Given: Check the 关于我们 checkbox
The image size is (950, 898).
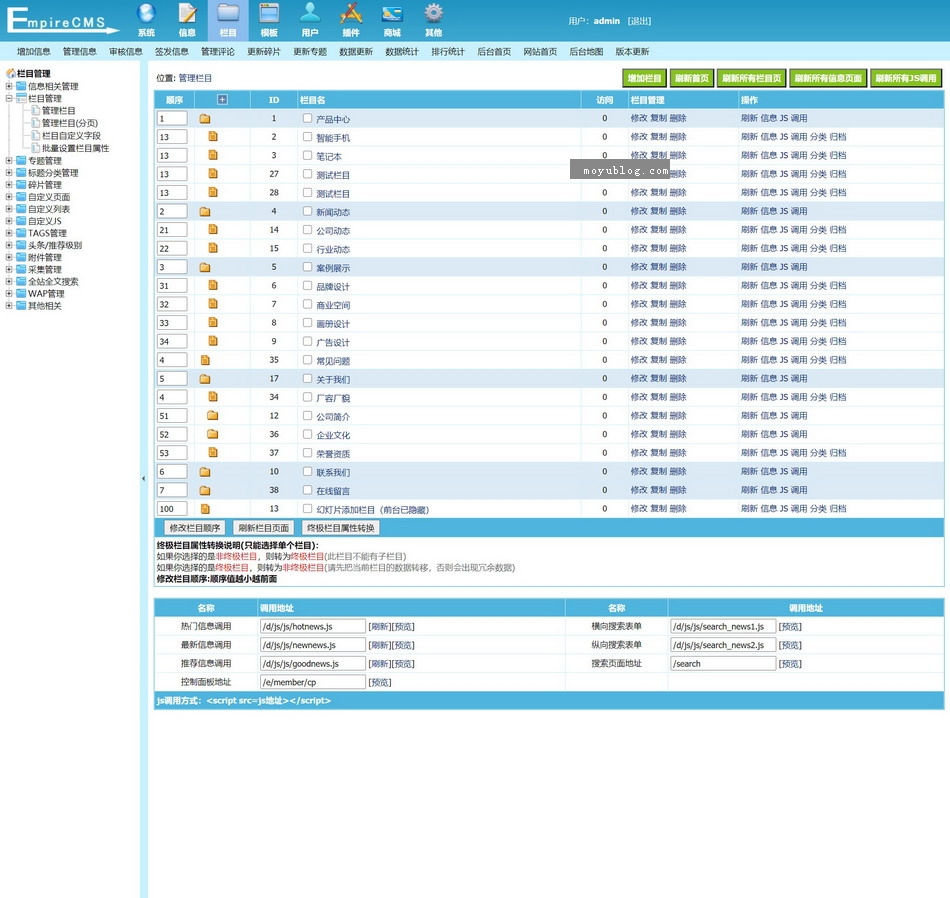Looking at the screenshot, I should (308, 379).
